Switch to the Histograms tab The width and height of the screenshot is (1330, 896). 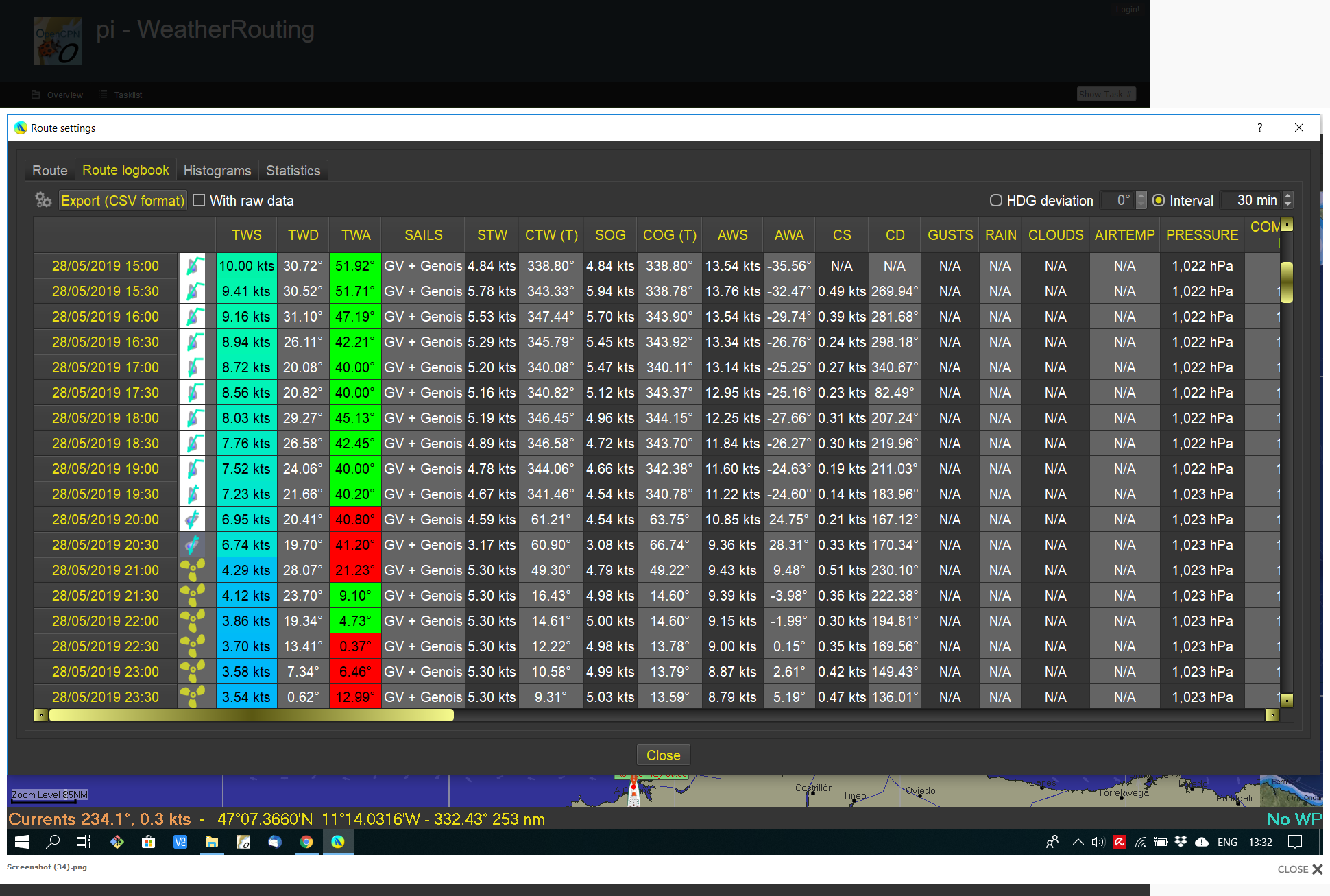pyautogui.click(x=217, y=170)
